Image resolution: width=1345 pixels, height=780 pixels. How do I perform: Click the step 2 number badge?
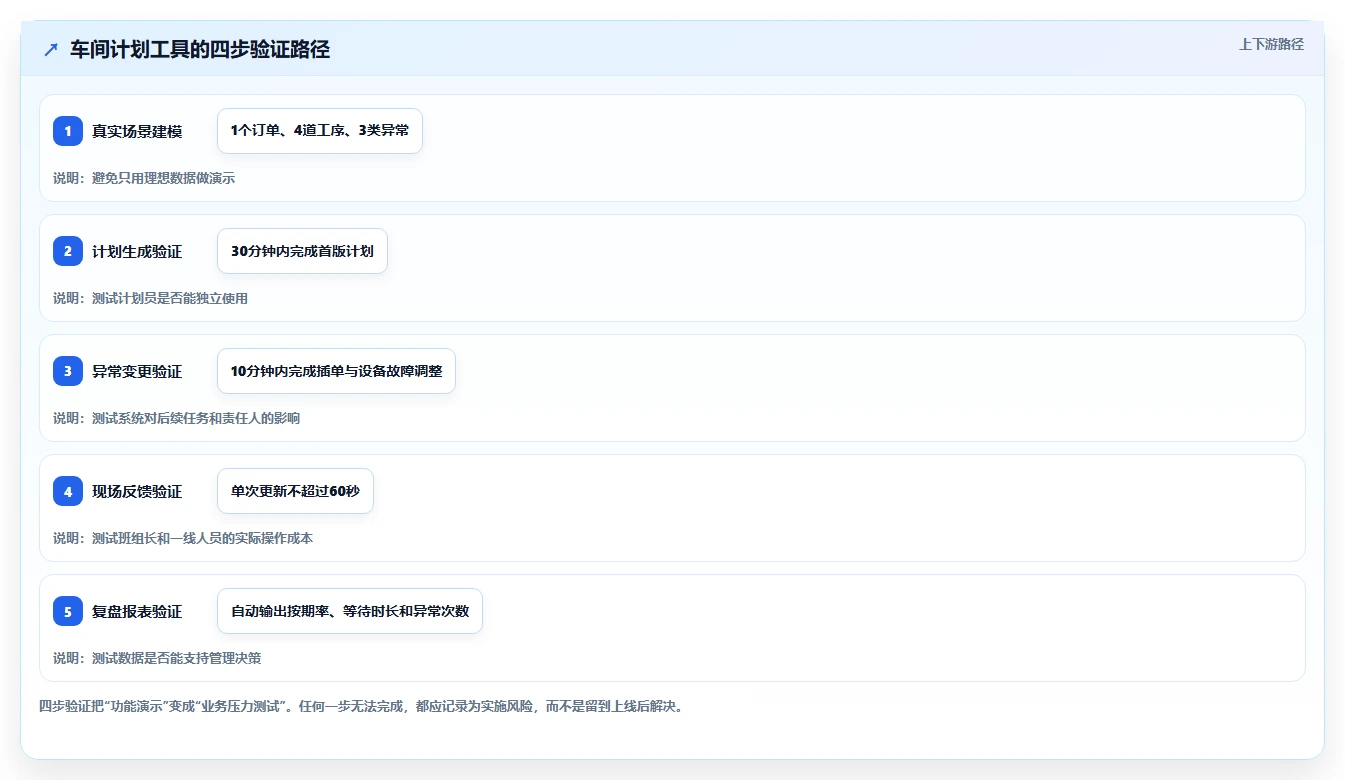pos(68,251)
